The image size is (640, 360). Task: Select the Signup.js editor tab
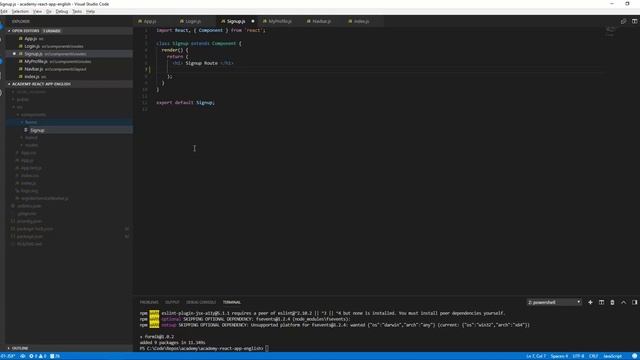pyautogui.click(x=236, y=21)
